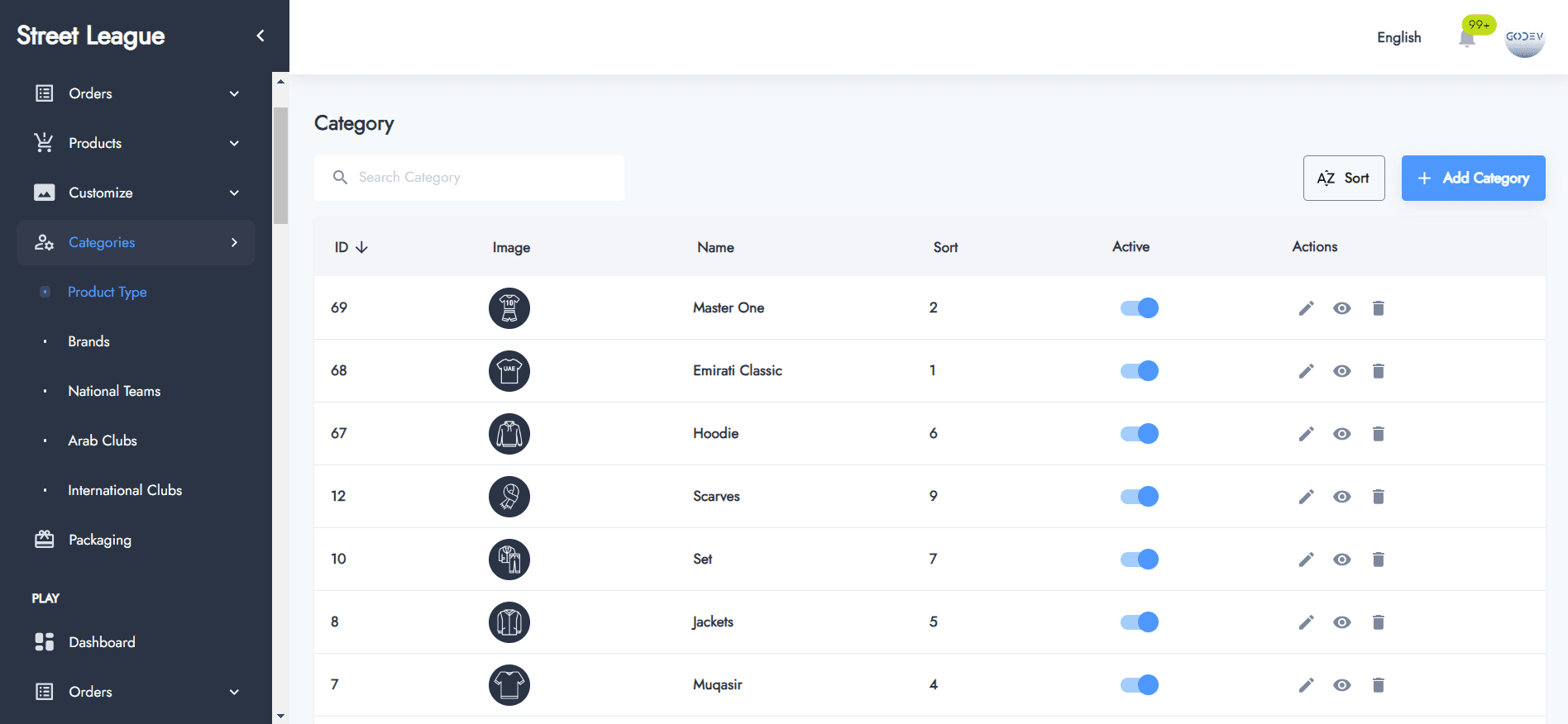This screenshot has height=724, width=1568.
Task: Sort by the Sort column header
Action: coord(945,247)
